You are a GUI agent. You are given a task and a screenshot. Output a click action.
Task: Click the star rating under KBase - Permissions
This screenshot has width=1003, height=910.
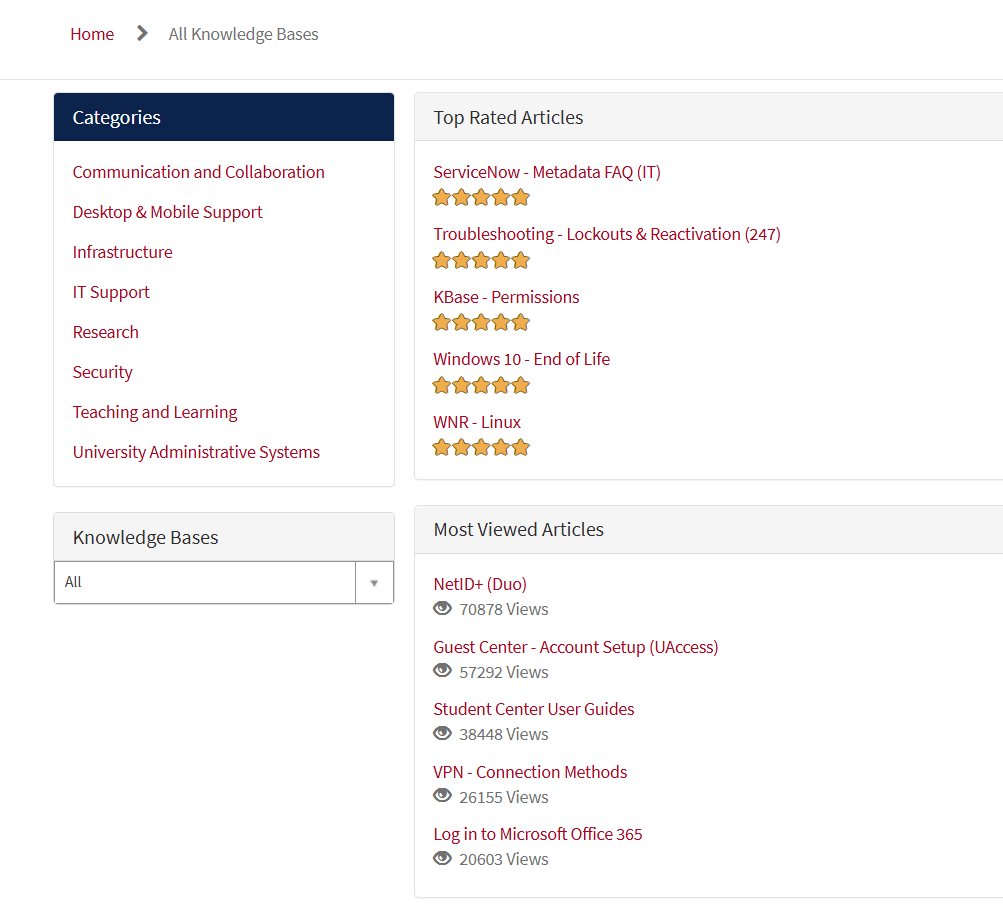click(x=481, y=323)
